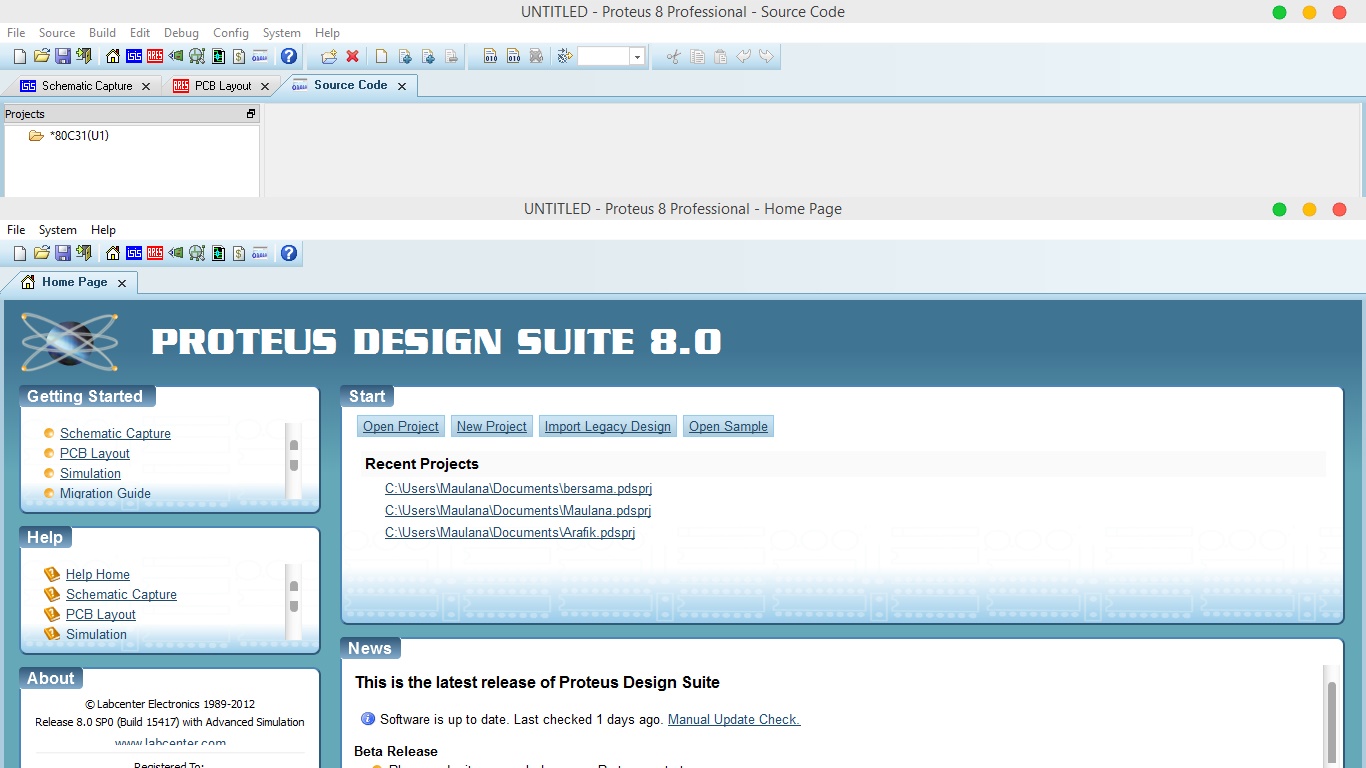Click the Open Sample button
This screenshot has height=768, width=1366.
[728, 426]
